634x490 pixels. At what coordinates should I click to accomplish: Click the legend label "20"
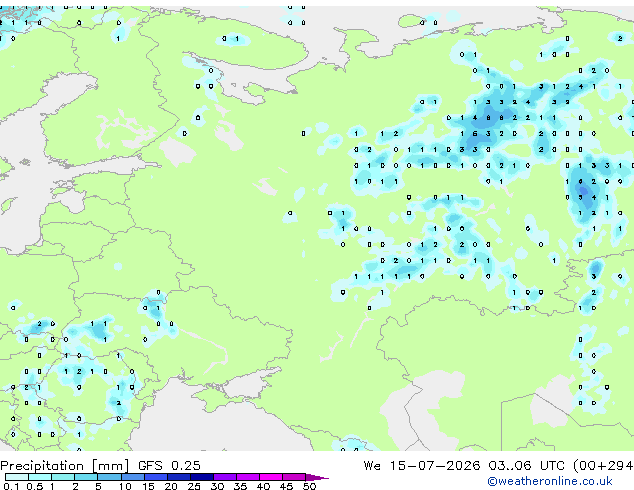[171, 486]
